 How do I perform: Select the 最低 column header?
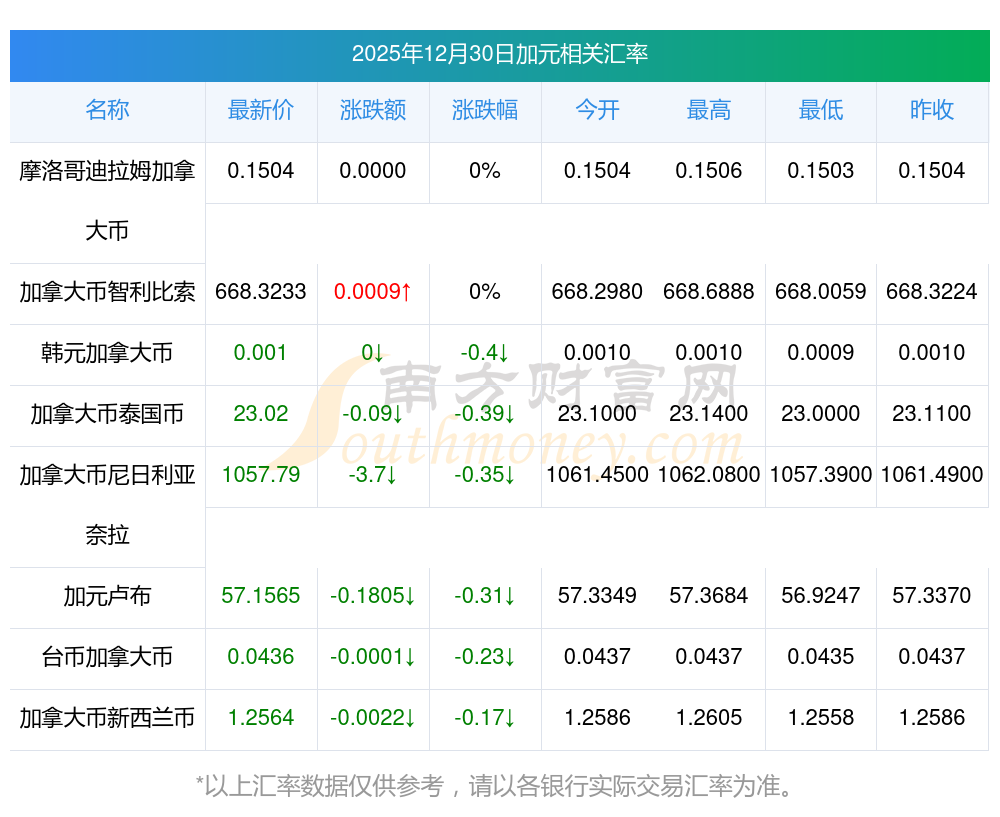tap(820, 110)
